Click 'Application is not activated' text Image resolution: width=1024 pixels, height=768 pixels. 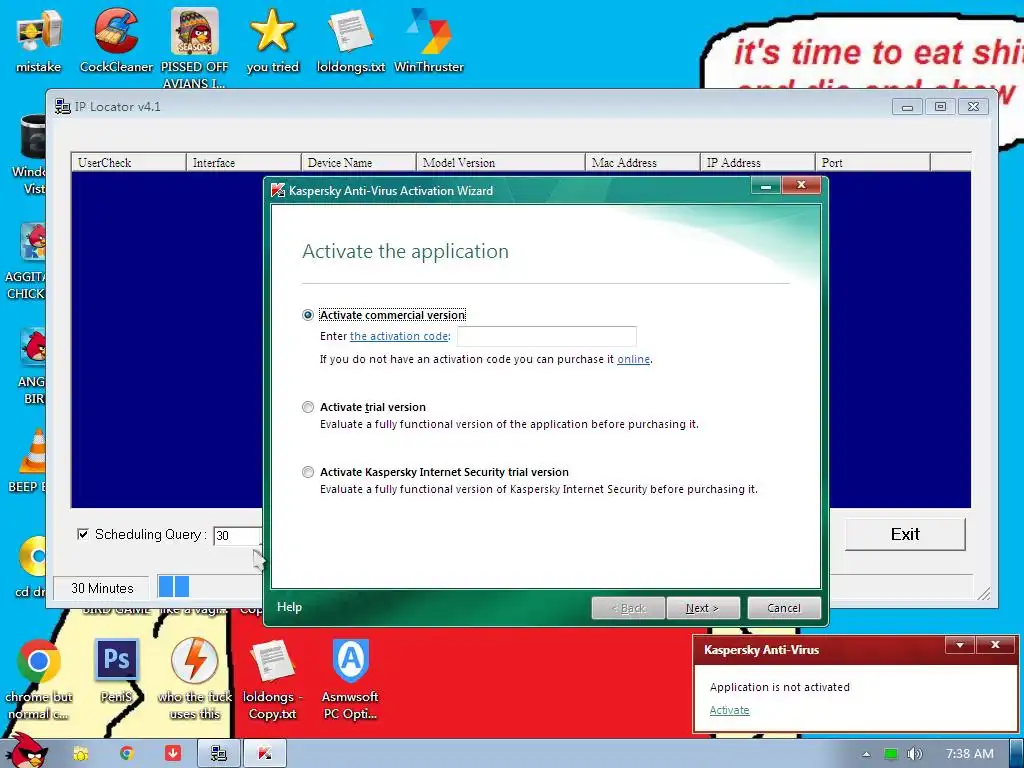[780, 687]
